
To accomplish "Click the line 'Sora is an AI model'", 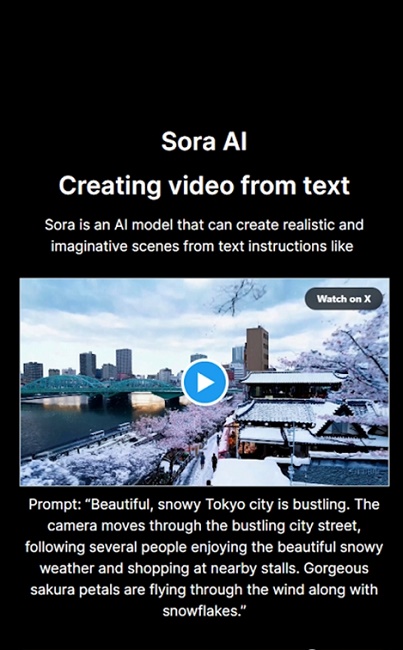I will tap(204, 225).
